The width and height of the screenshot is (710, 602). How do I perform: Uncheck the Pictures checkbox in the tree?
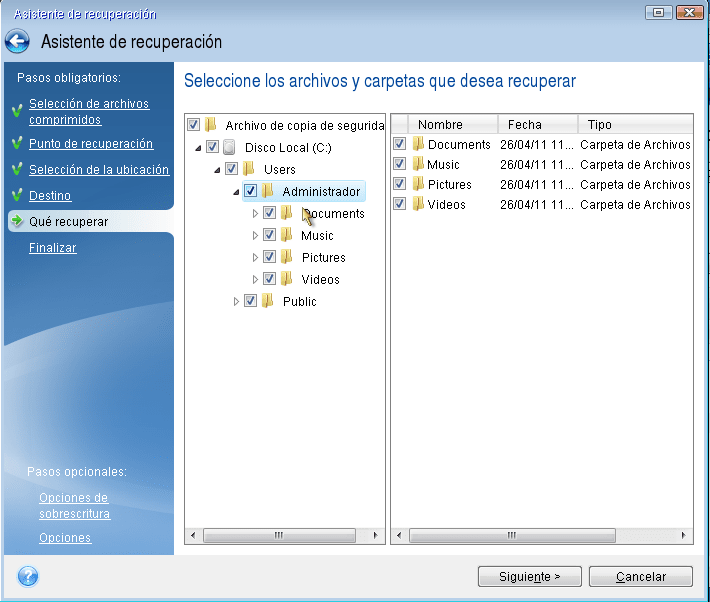pos(269,257)
